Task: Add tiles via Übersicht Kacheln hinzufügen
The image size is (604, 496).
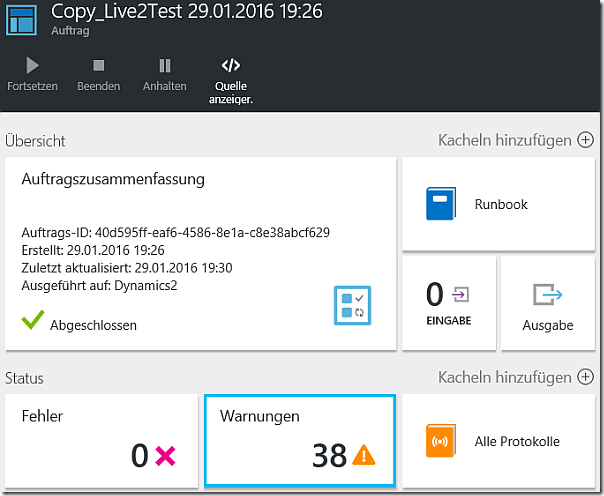Action: pyautogui.click(x=515, y=140)
